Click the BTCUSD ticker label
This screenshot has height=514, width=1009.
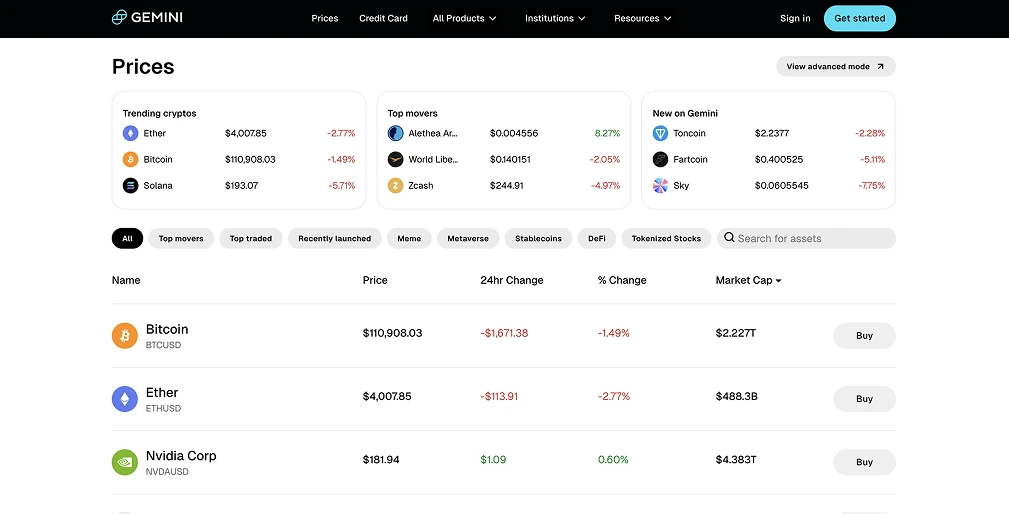tap(163, 345)
